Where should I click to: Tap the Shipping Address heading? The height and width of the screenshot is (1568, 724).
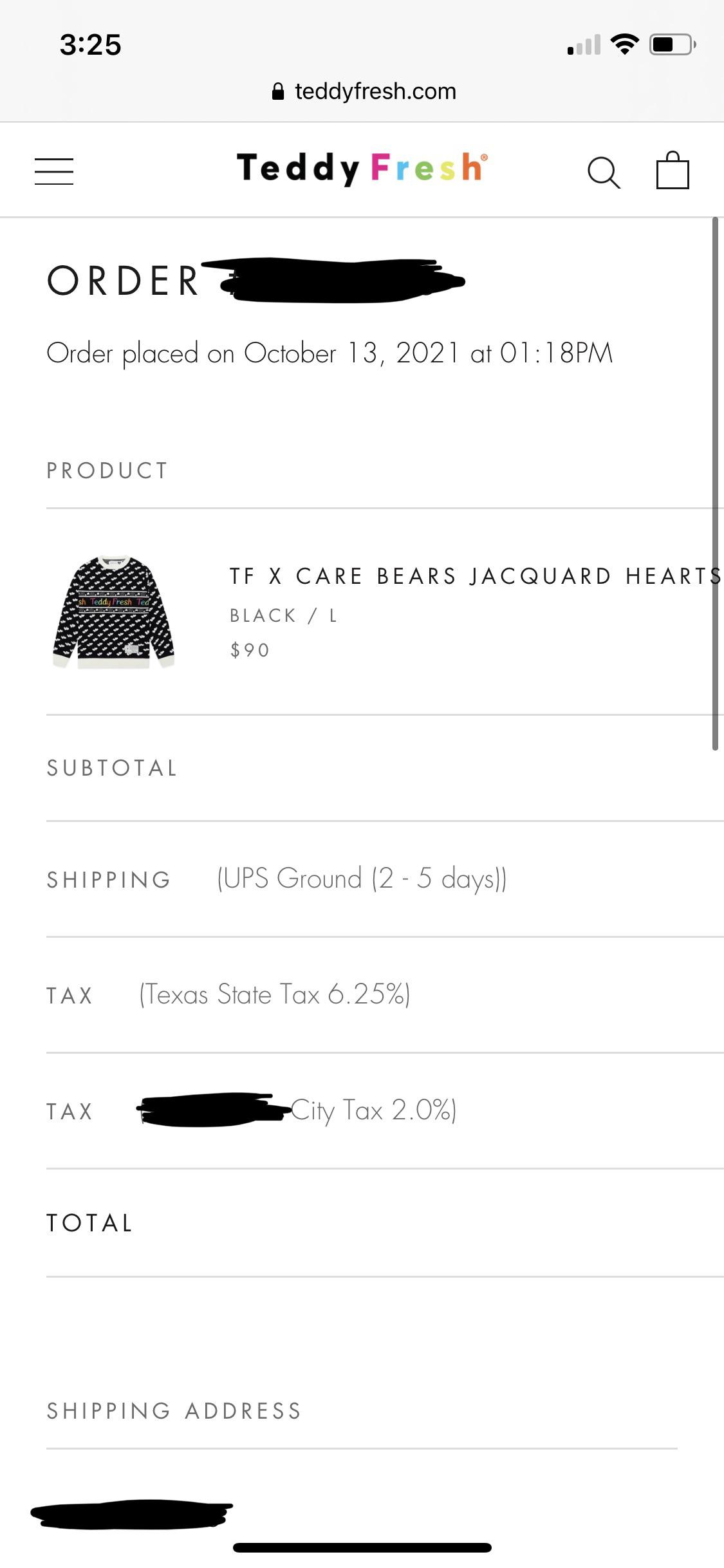tap(174, 1411)
